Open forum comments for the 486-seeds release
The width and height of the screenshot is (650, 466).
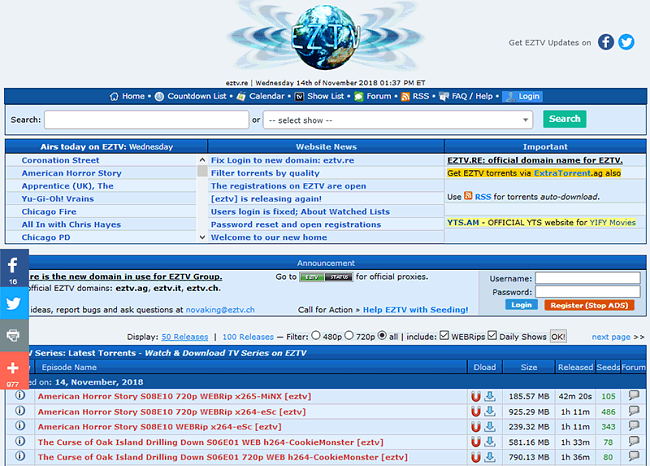coord(634,410)
